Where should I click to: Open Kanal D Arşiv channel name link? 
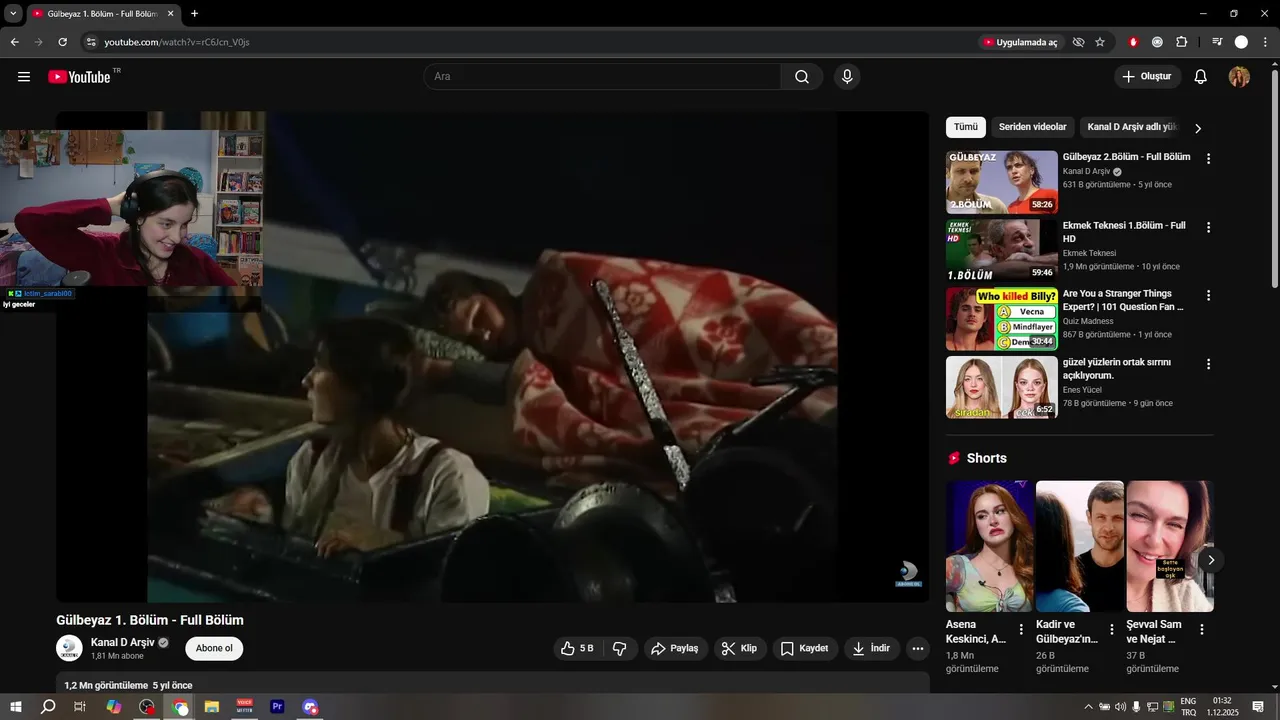point(123,642)
